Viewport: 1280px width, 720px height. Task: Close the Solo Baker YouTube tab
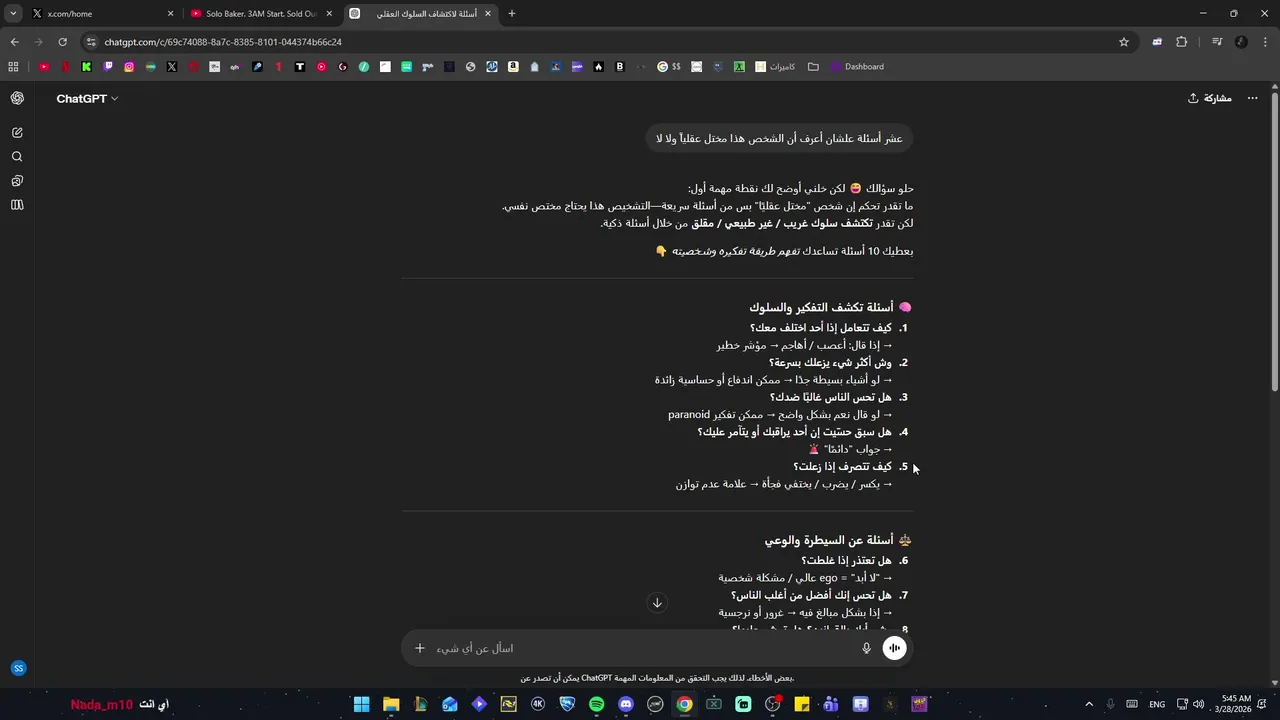329,14
